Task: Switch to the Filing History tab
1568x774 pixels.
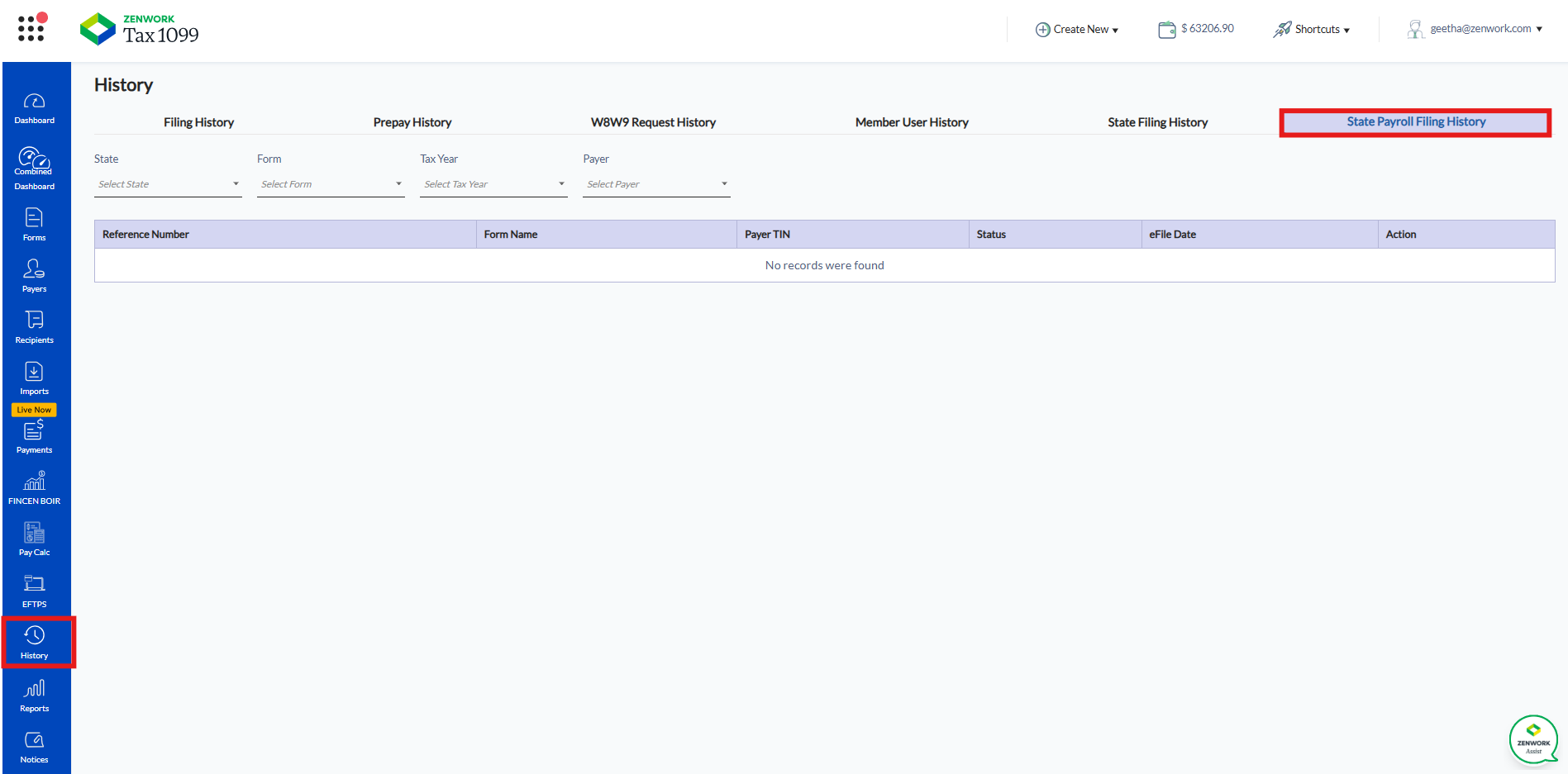Action: click(198, 122)
